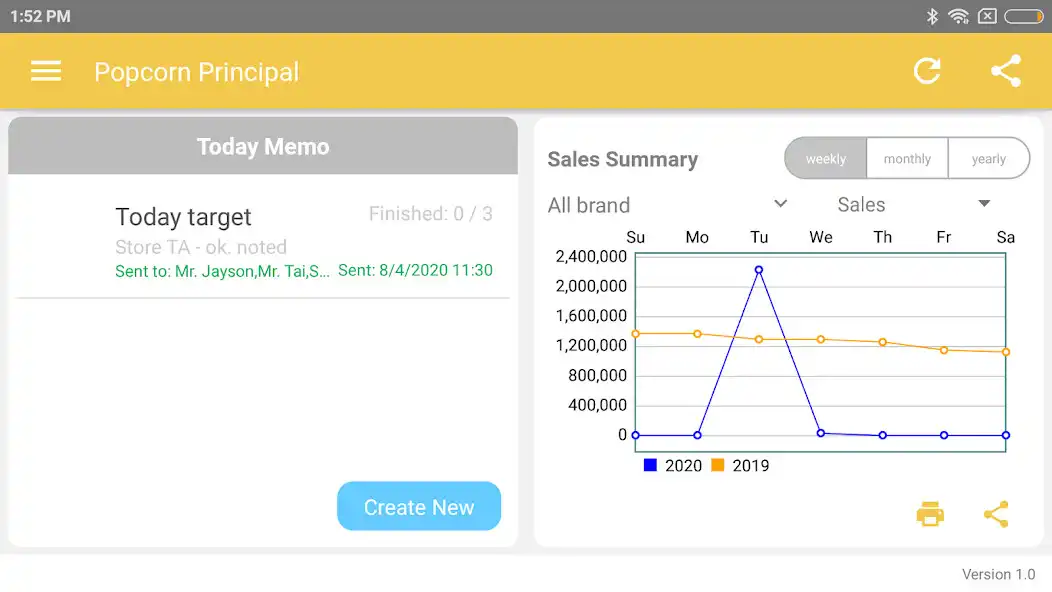Click the Sales dropdown arrow

[984, 204]
